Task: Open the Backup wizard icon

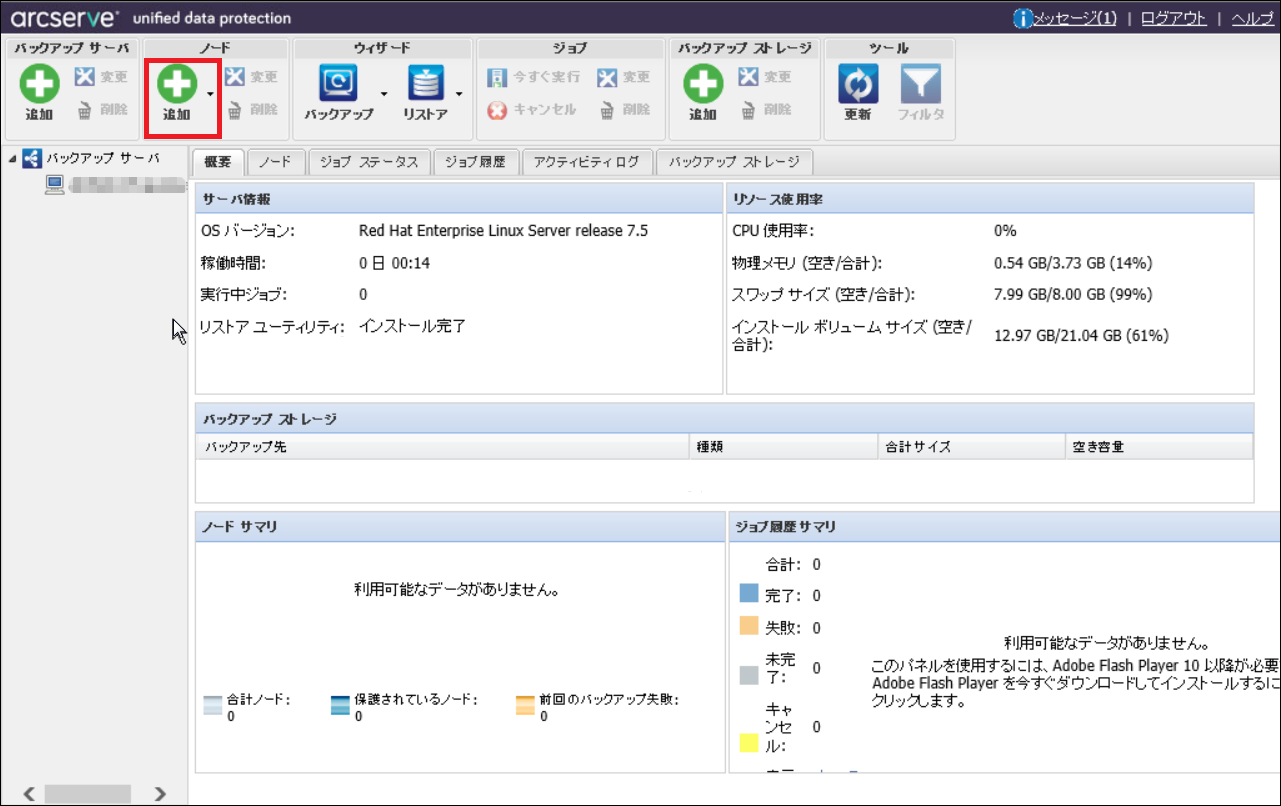Action: coord(338,86)
